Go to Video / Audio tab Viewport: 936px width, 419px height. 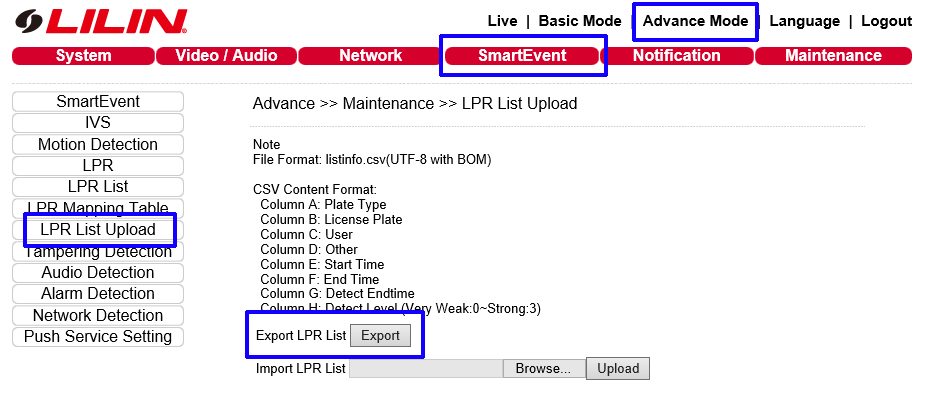pyautogui.click(x=226, y=56)
